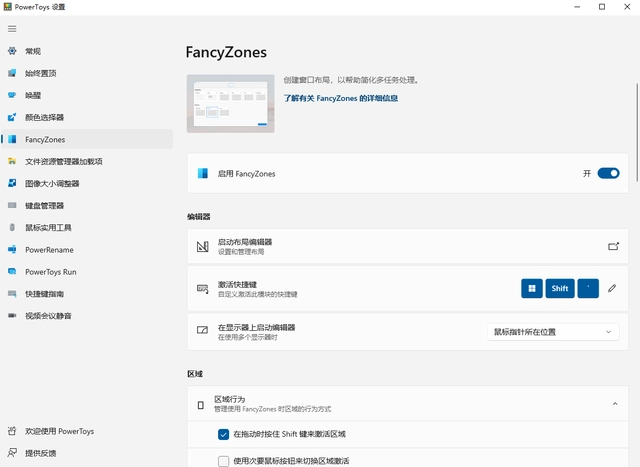Click the 启动布局编辑器 row

point(407,246)
